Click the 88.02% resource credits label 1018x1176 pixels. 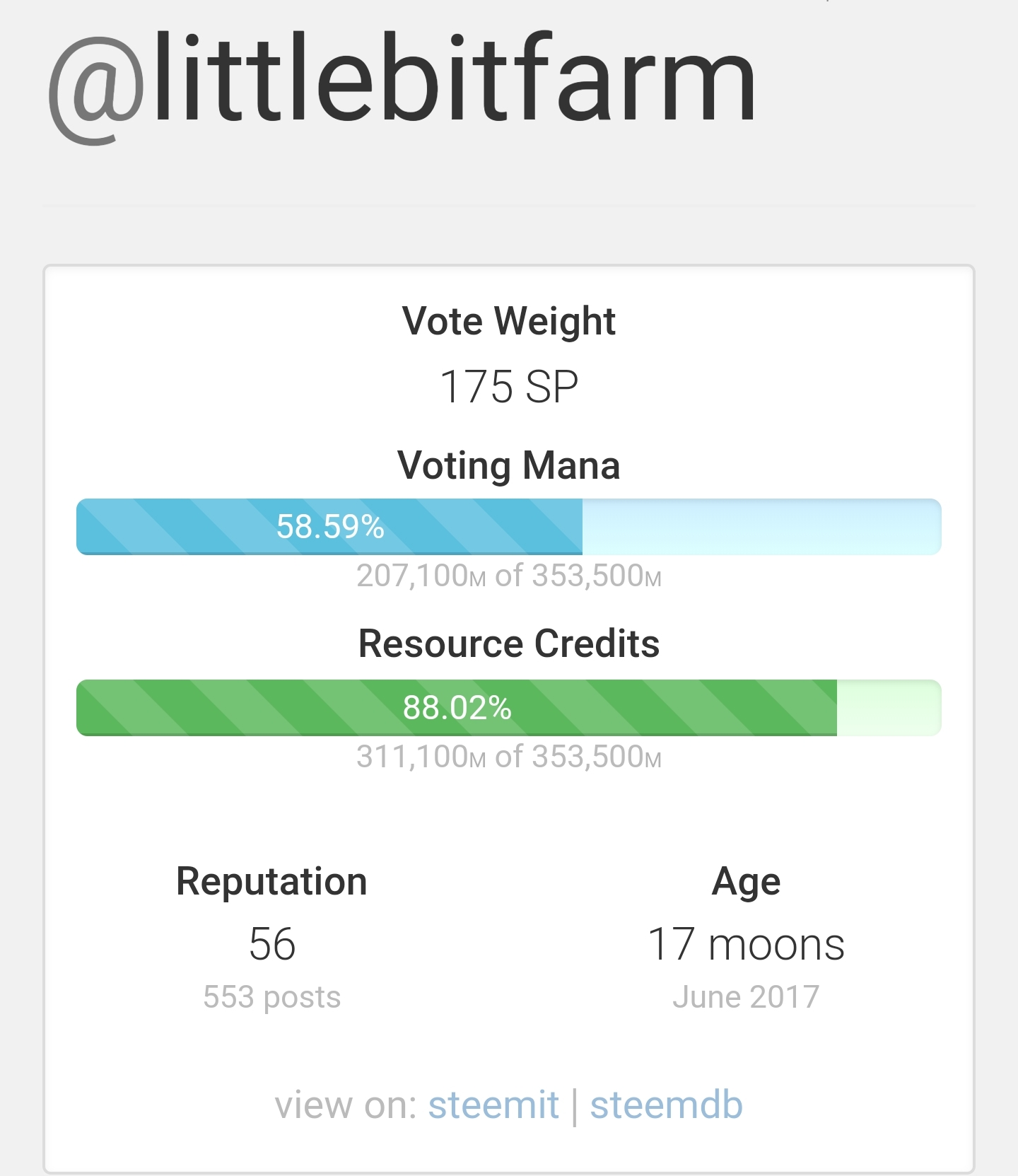coord(457,708)
